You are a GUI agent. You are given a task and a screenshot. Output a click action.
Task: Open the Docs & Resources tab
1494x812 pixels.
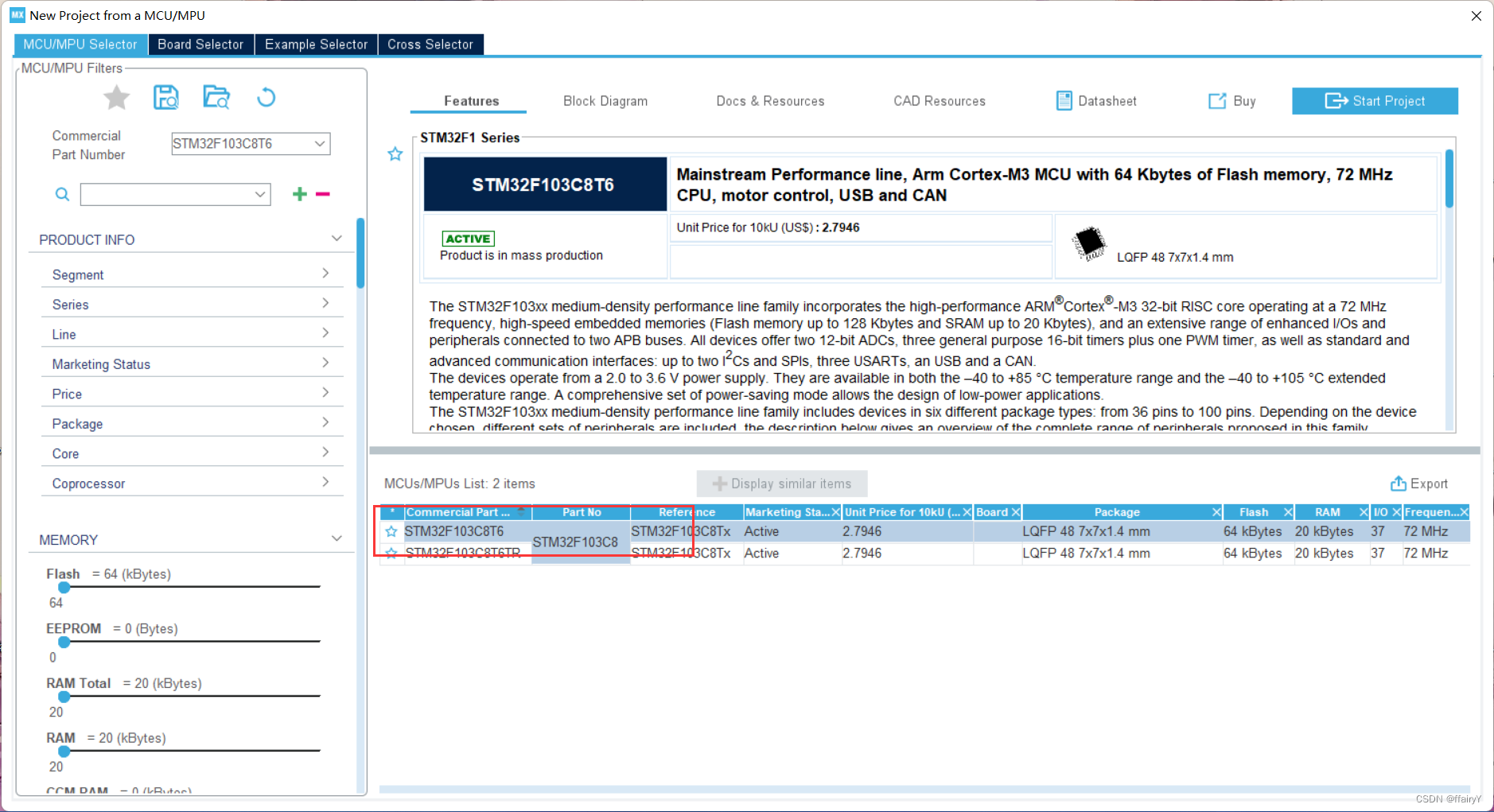tap(770, 101)
